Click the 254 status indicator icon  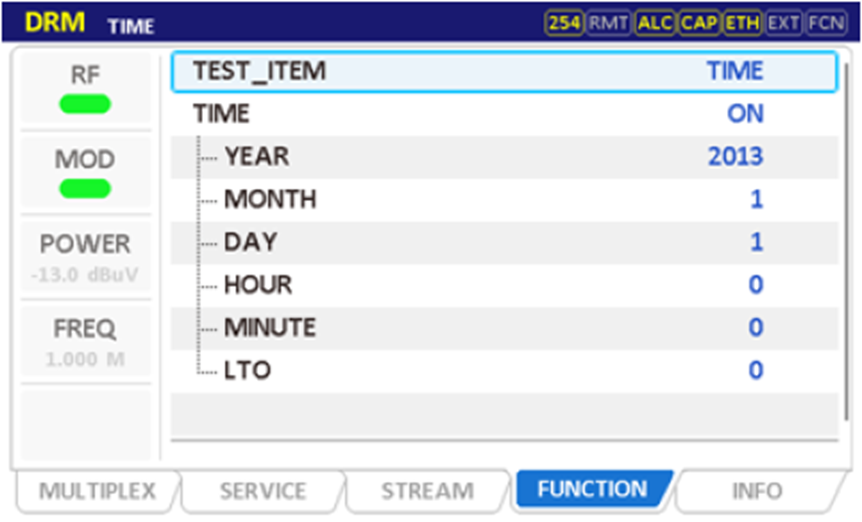(565, 23)
